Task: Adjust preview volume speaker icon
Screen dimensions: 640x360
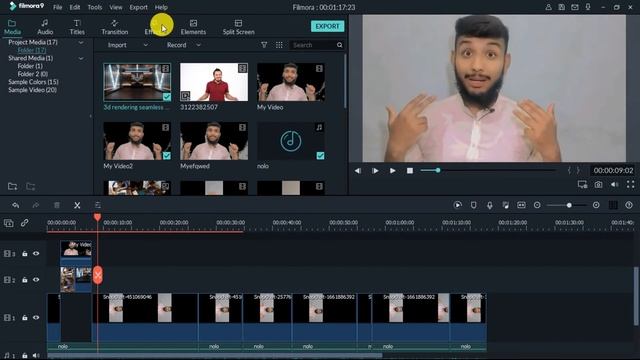Action: pos(614,184)
